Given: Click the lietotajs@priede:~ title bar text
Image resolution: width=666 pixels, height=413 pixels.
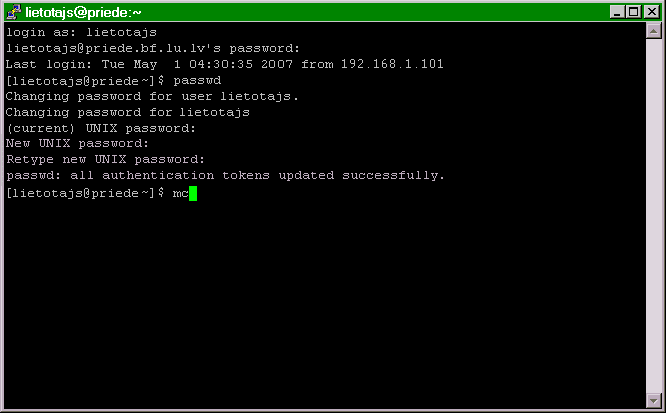Looking at the screenshot, I should pos(83,12).
